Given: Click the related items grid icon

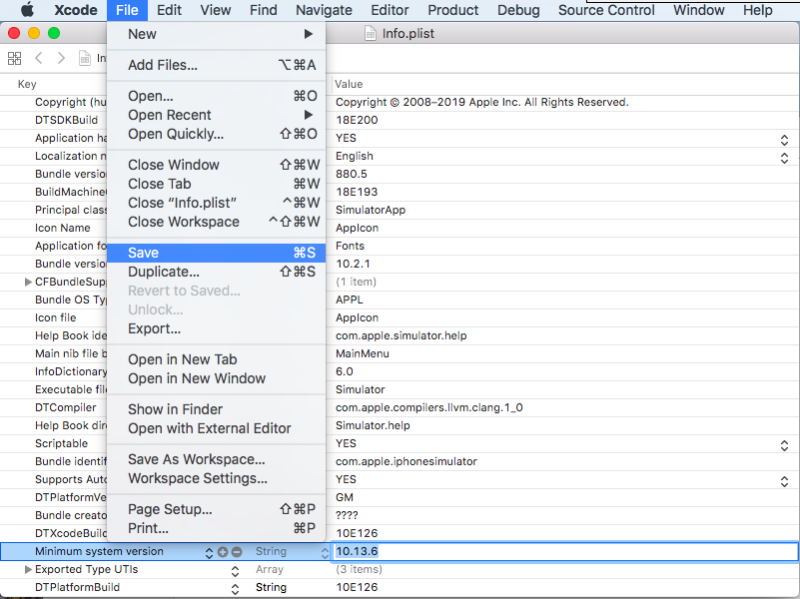Looking at the screenshot, I should tap(15, 58).
